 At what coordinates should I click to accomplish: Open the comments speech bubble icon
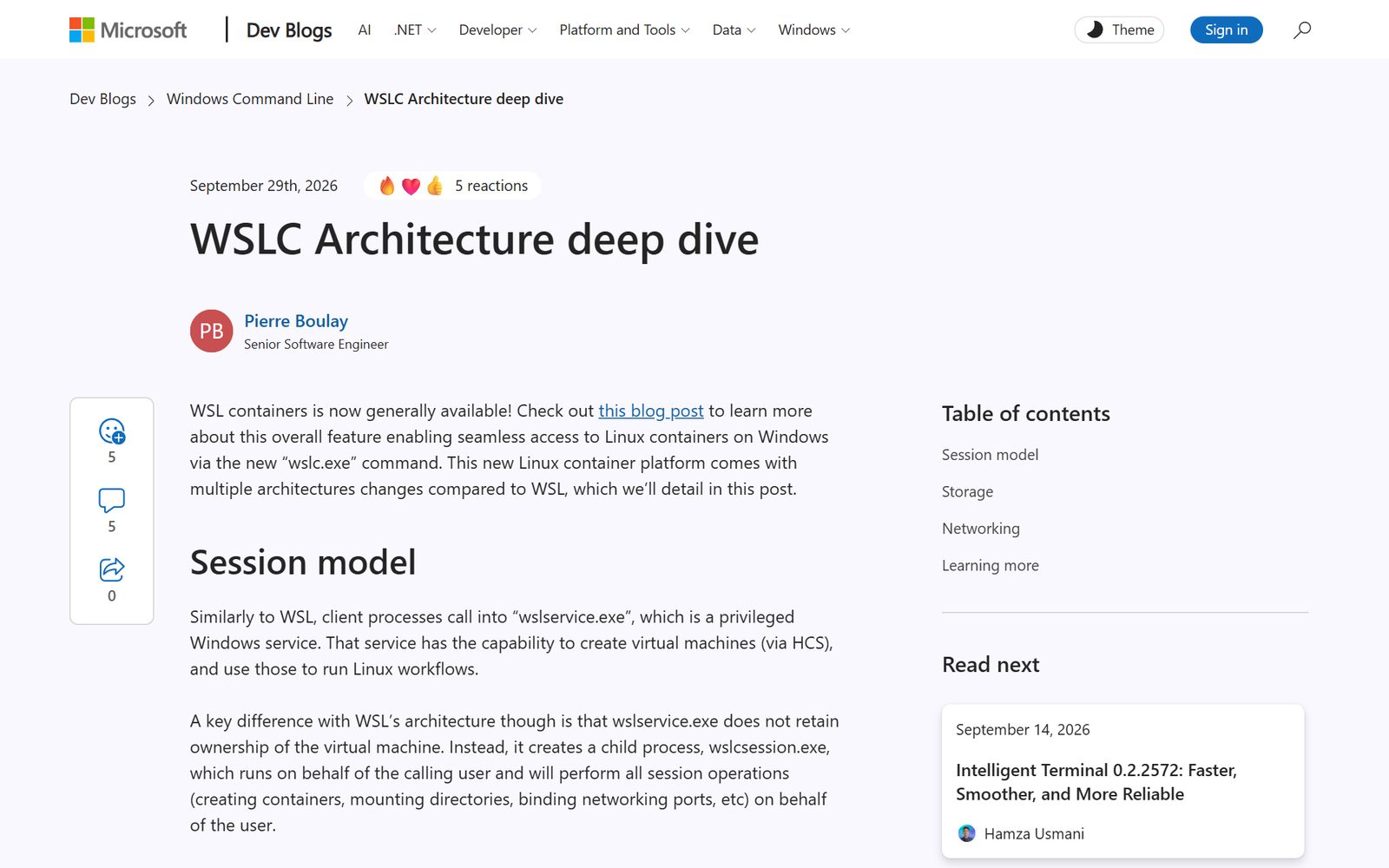click(x=112, y=500)
